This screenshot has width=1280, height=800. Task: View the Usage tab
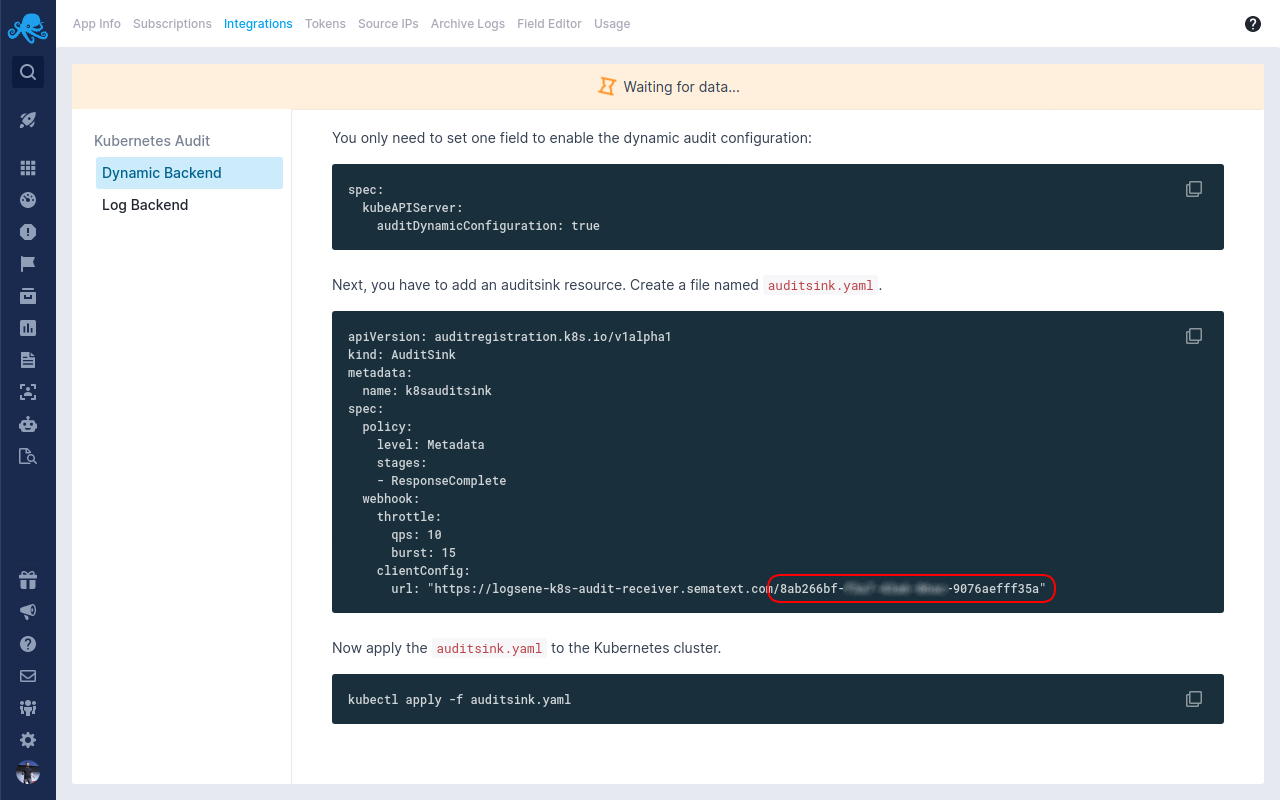click(612, 24)
